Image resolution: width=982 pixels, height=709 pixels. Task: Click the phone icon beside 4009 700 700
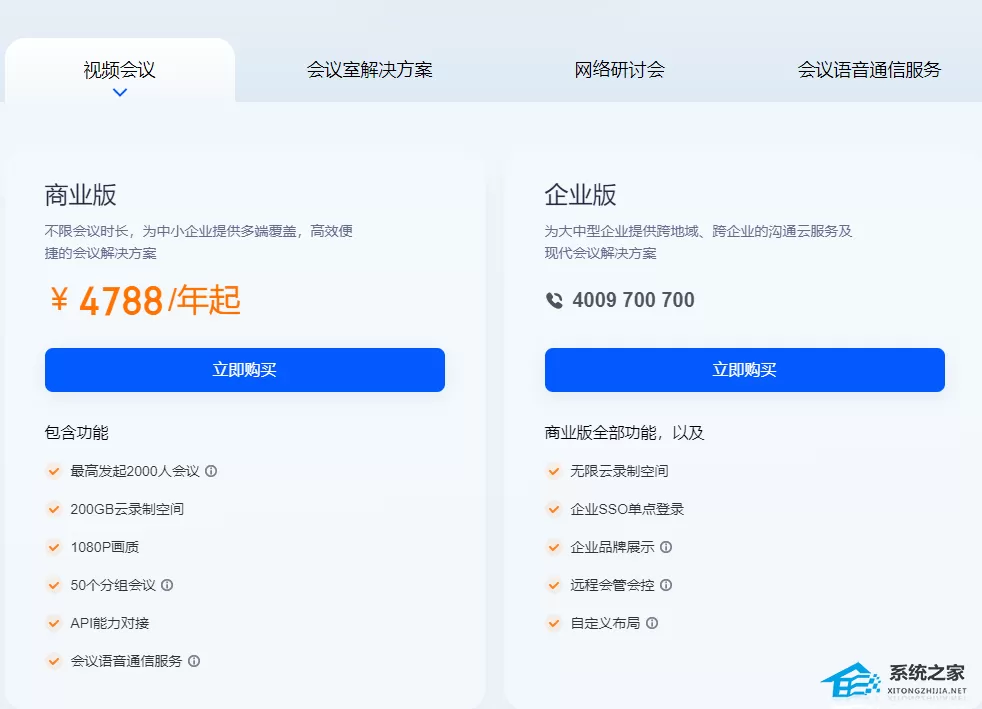pos(554,301)
